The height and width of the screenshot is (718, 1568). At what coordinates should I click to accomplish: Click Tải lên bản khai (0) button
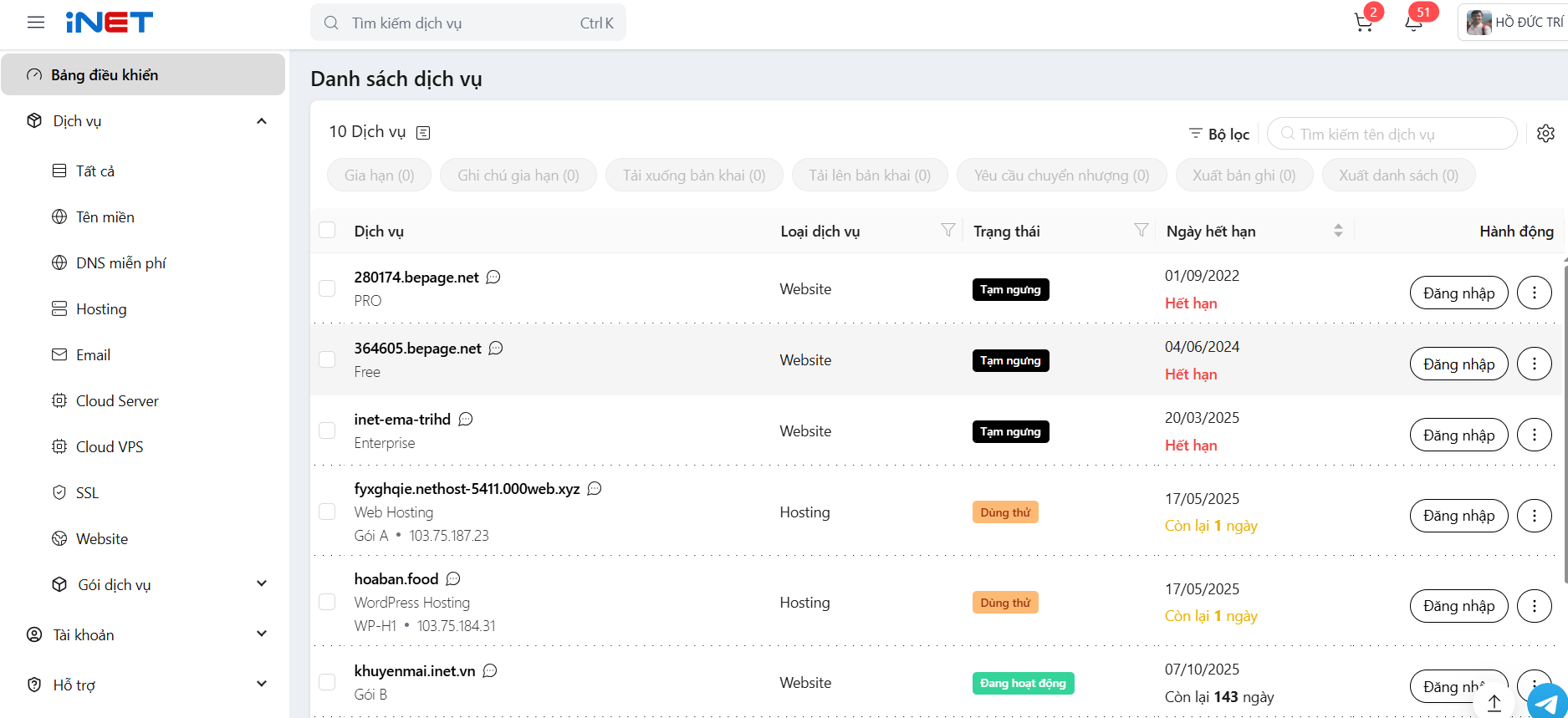click(870, 175)
